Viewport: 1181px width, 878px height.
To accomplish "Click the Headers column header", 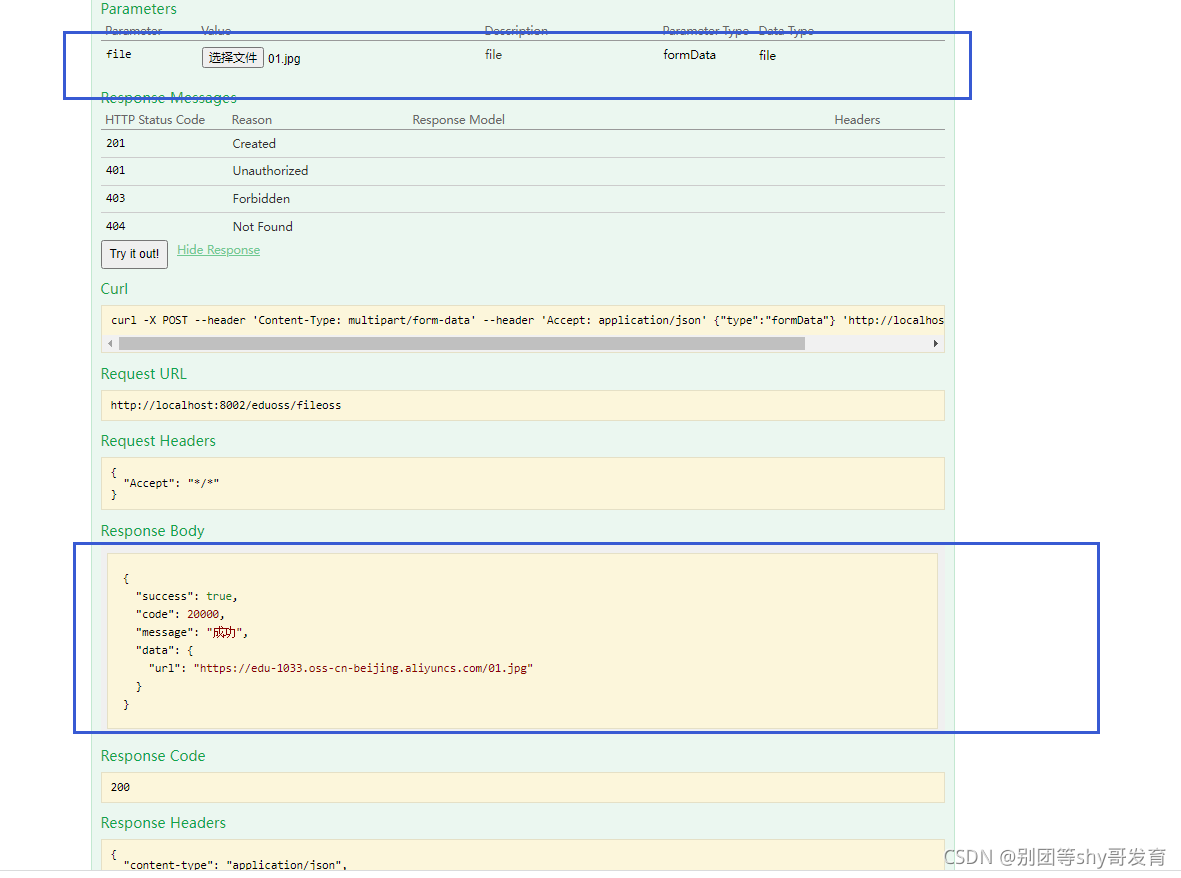I will click(x=857, y=120).
